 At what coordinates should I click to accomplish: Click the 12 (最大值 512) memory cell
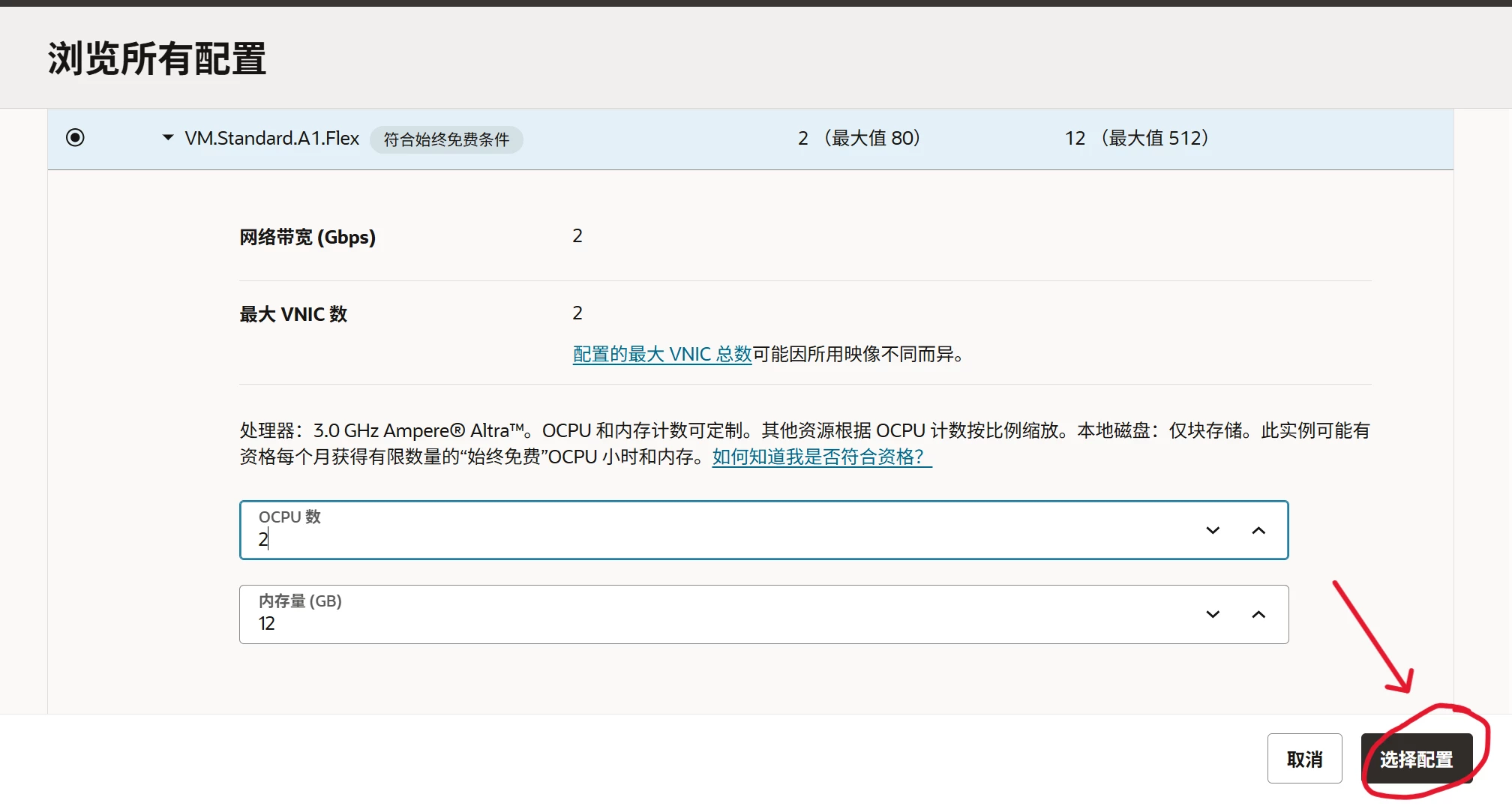[1137, 139]
